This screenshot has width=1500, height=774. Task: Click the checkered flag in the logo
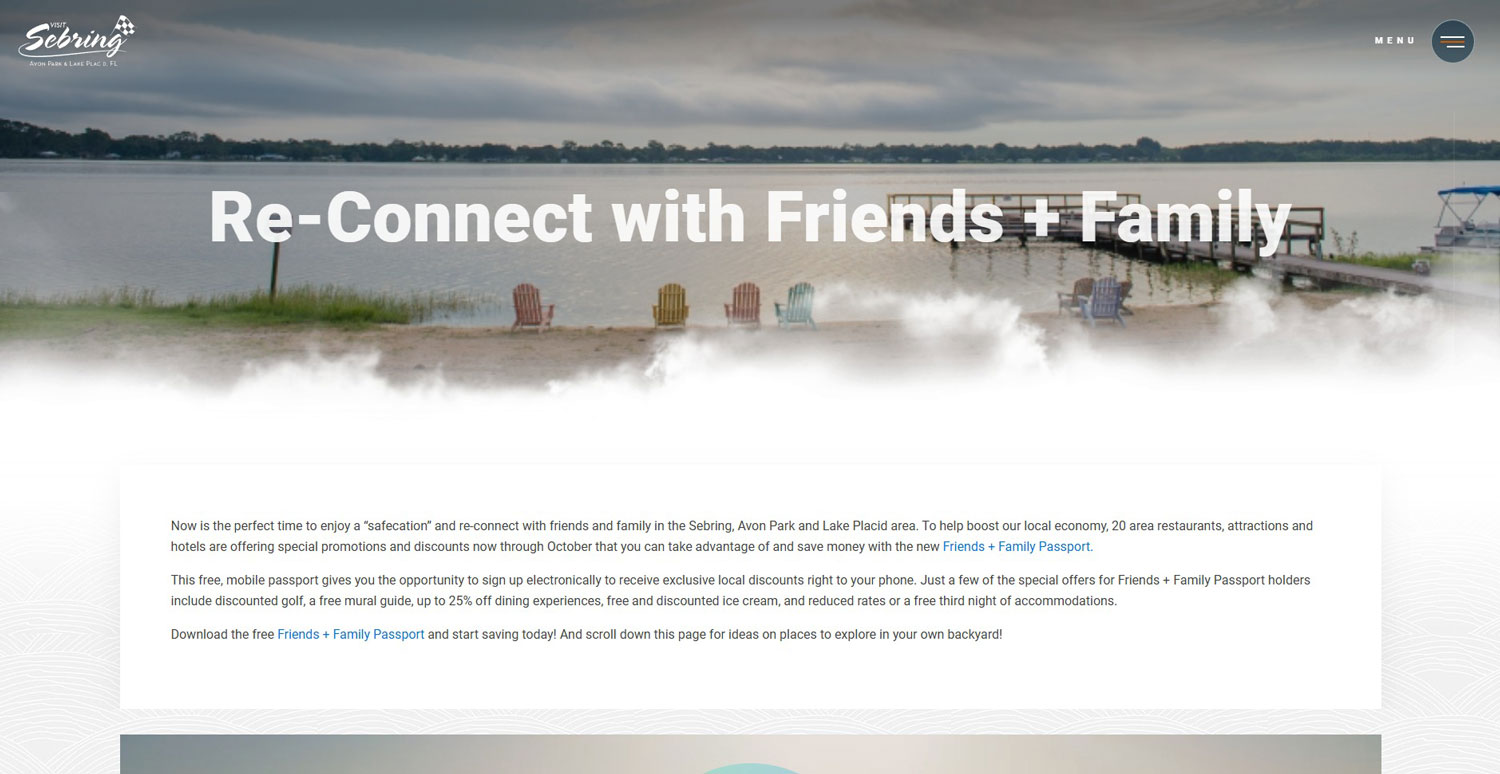click(125, 25)
